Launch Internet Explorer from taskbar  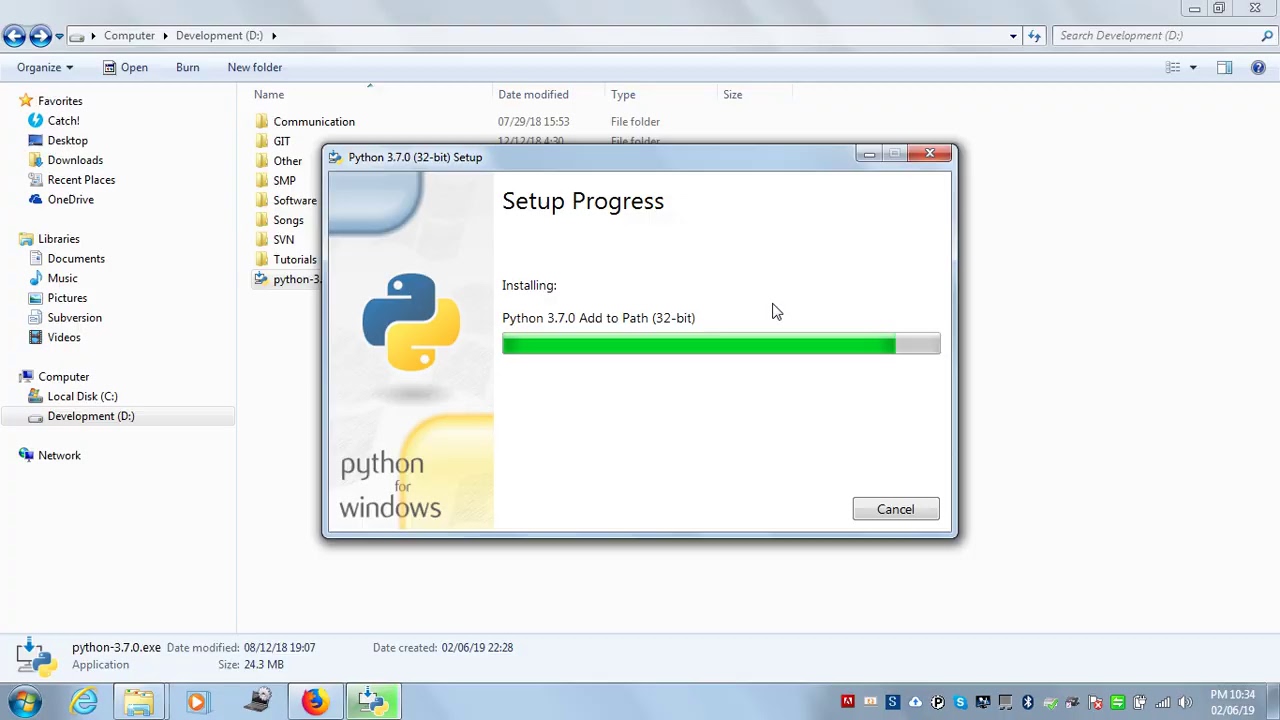84,702
